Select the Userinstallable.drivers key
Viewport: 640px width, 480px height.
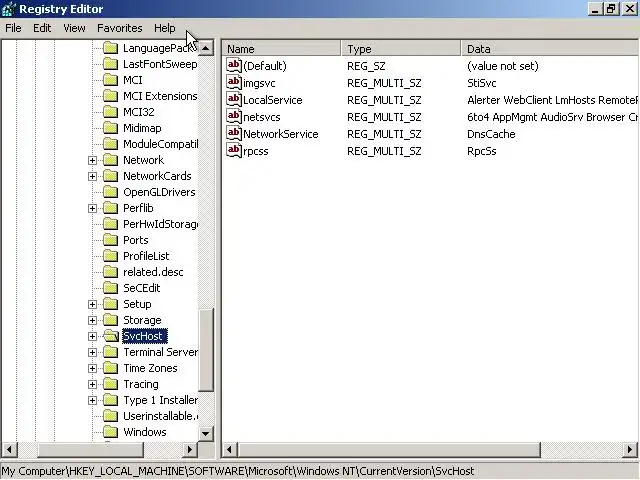(160, 416)
